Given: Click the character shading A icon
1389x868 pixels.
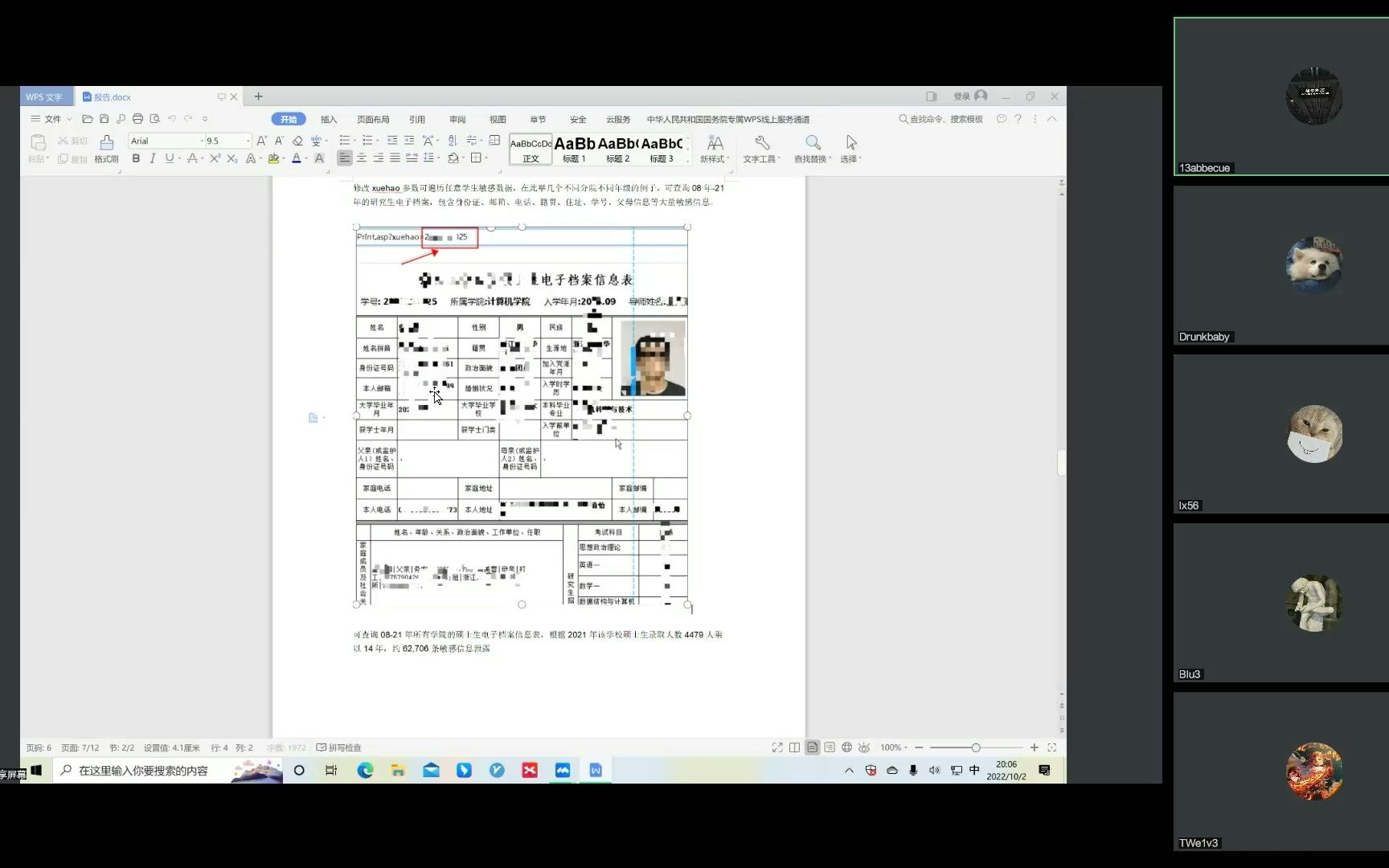Looking at the screenshot, I should pos(319,158).
